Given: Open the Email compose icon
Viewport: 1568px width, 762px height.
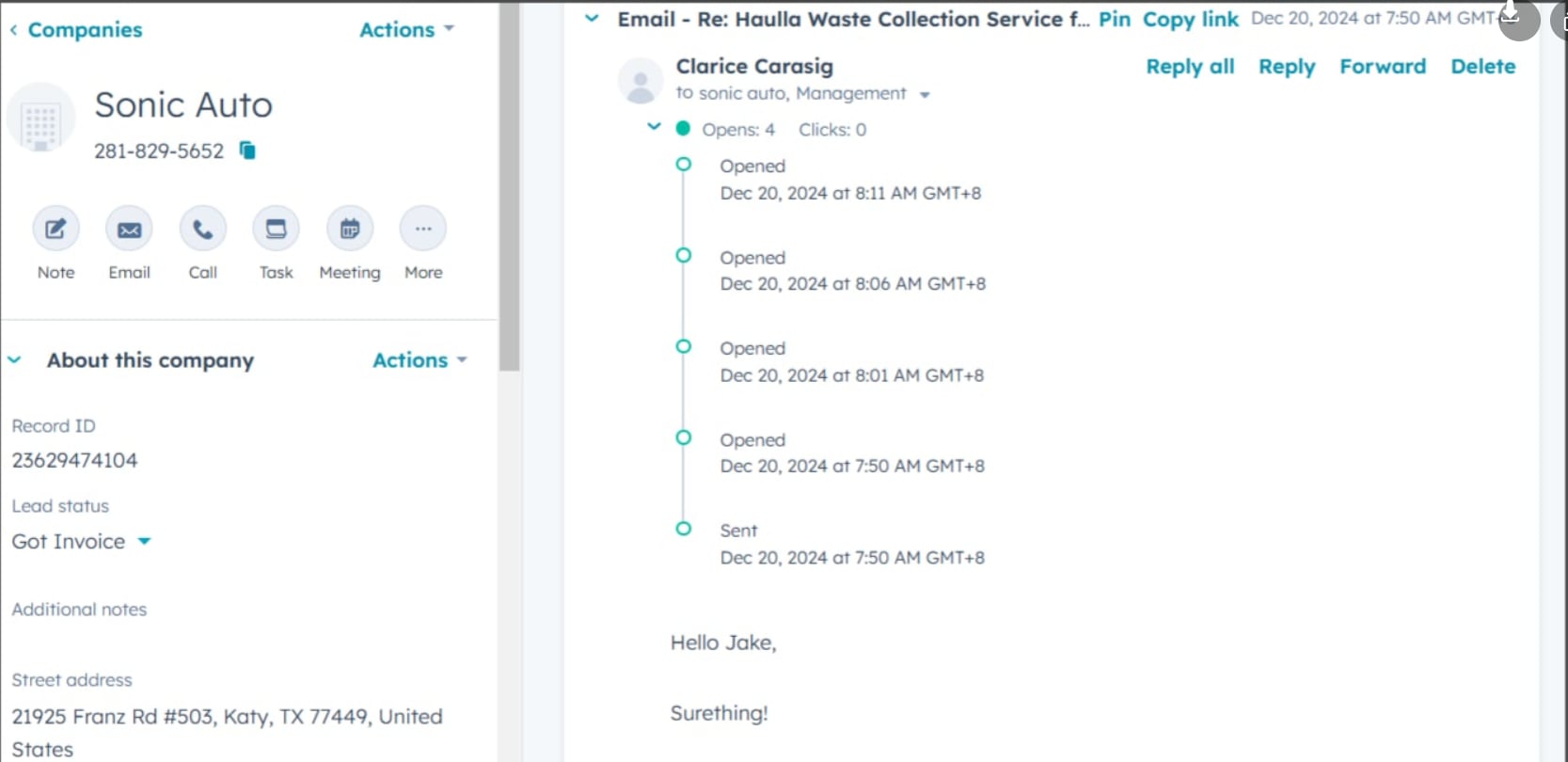Looking at the screenshot, I should coord(129,229).
